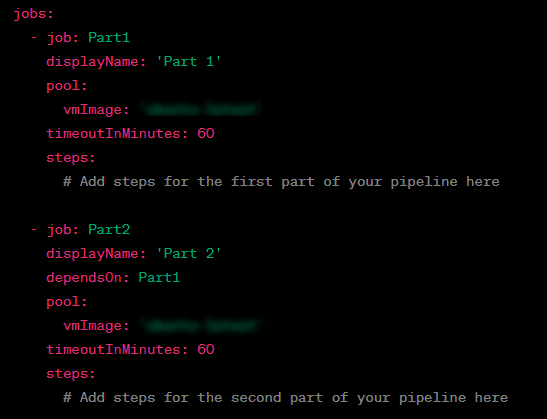Click the 'displayName:' key in Part1
The height and width of the screenshot is (419, 547).
tap(96, 62)
